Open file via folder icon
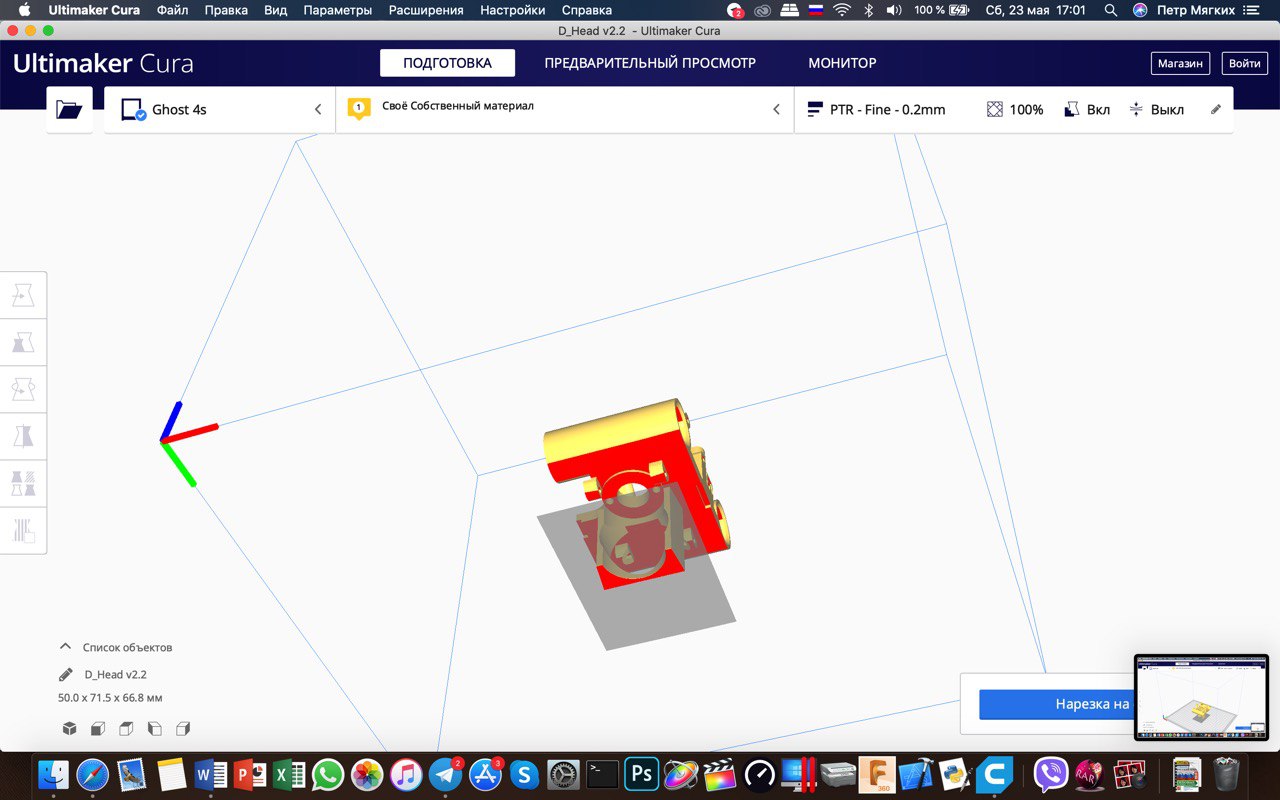 69,110
